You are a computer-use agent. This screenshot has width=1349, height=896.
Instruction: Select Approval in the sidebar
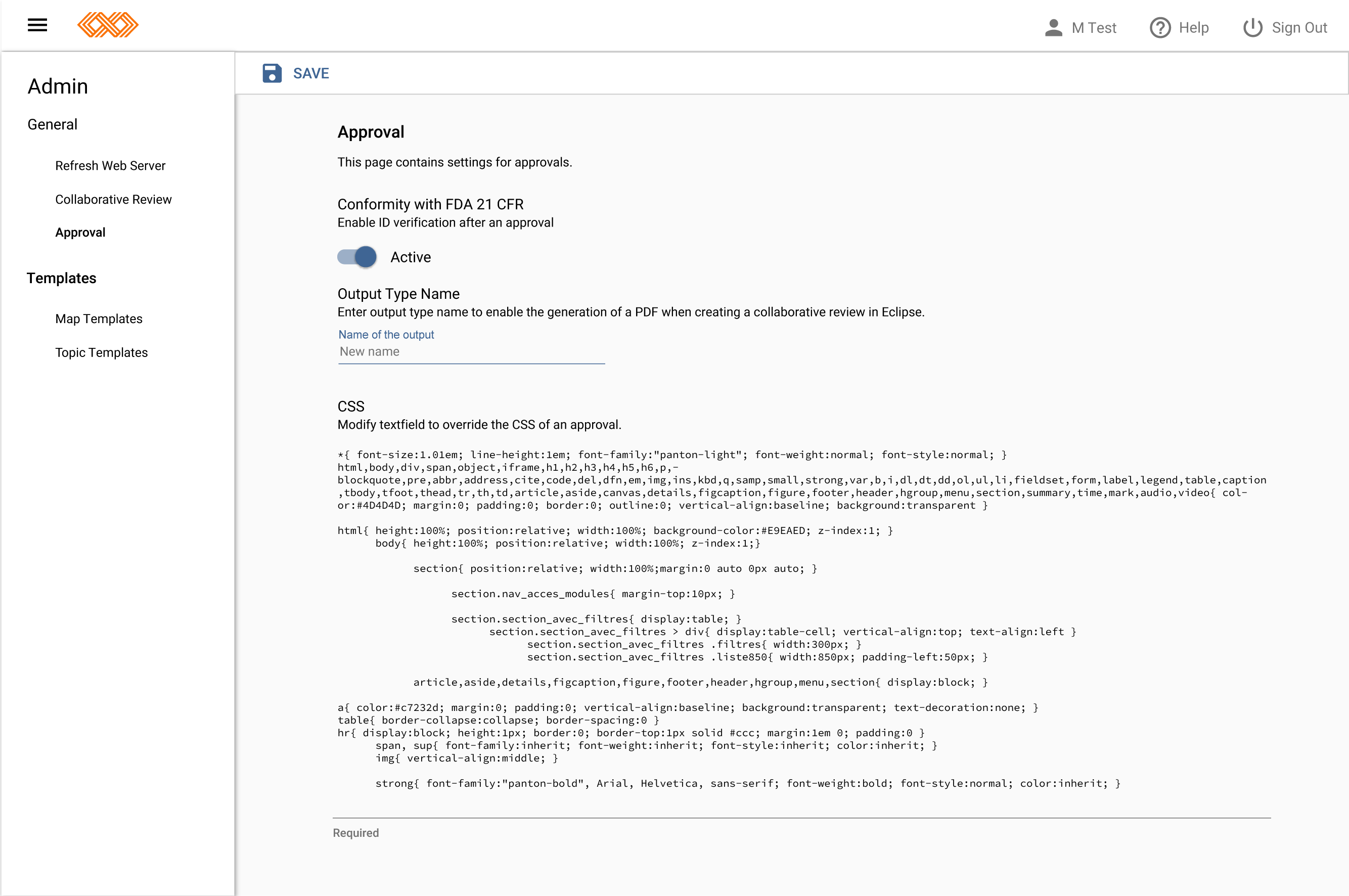tap(80, 233)
